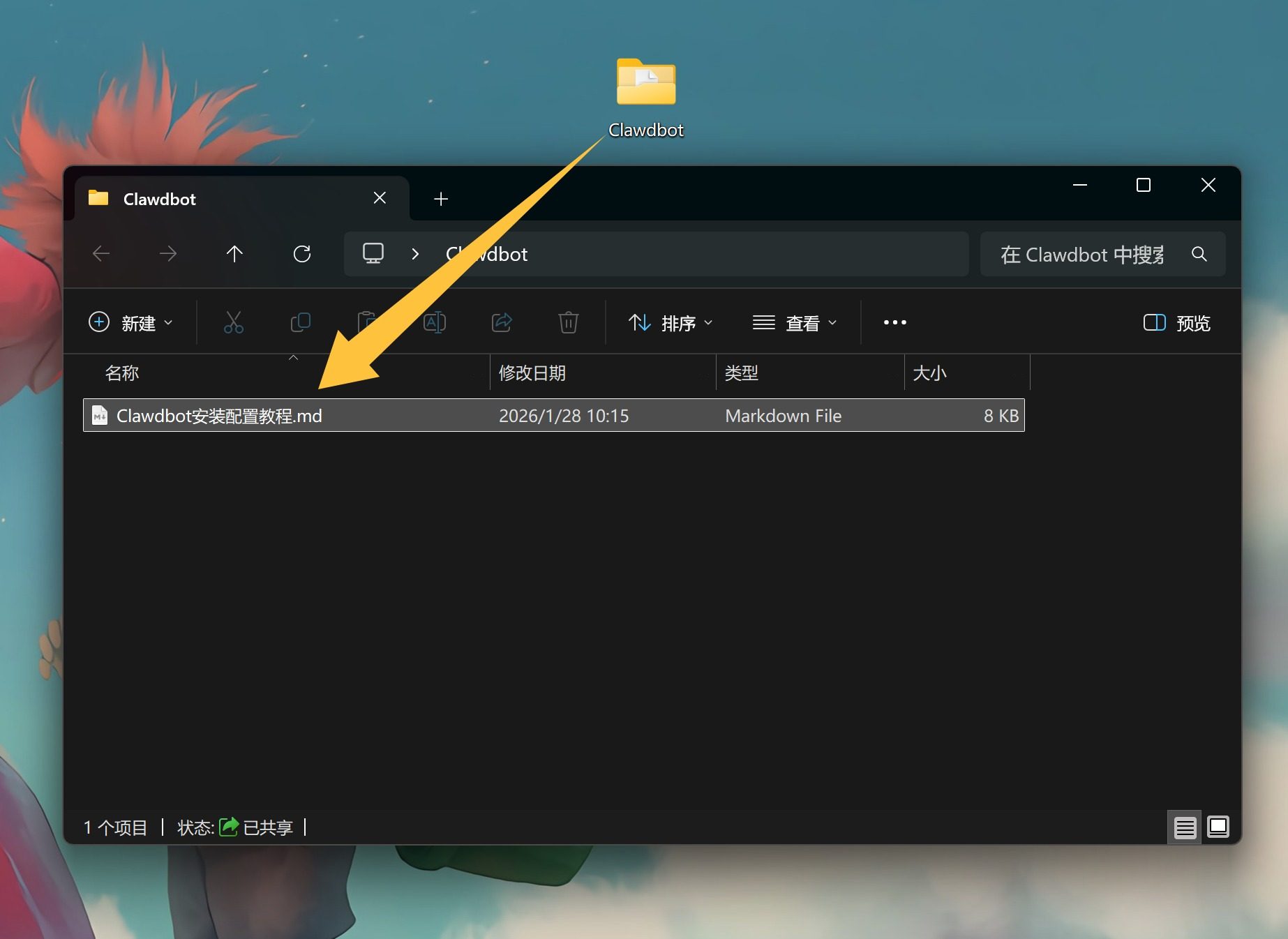
Task: Switch to details list view layout
Action: pos(1185,827)
